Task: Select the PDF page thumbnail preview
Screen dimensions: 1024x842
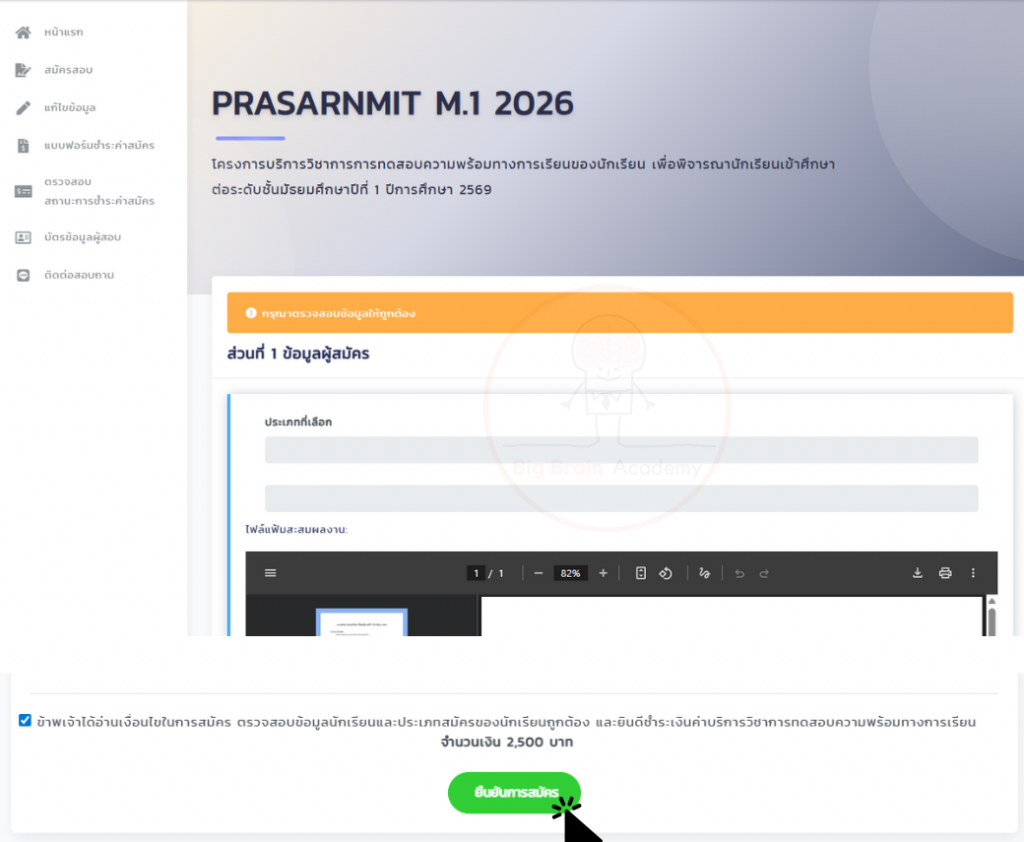Action: (x=361, y=622)
